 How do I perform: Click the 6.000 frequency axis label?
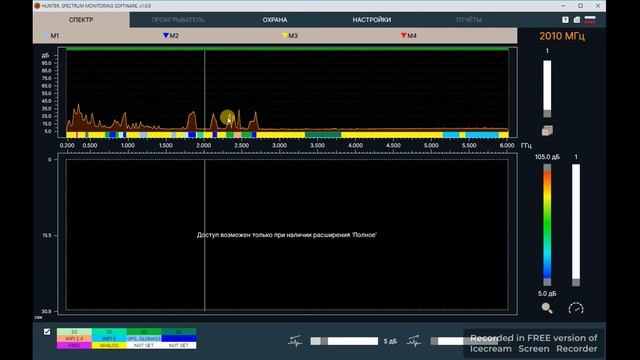point(507,145)
